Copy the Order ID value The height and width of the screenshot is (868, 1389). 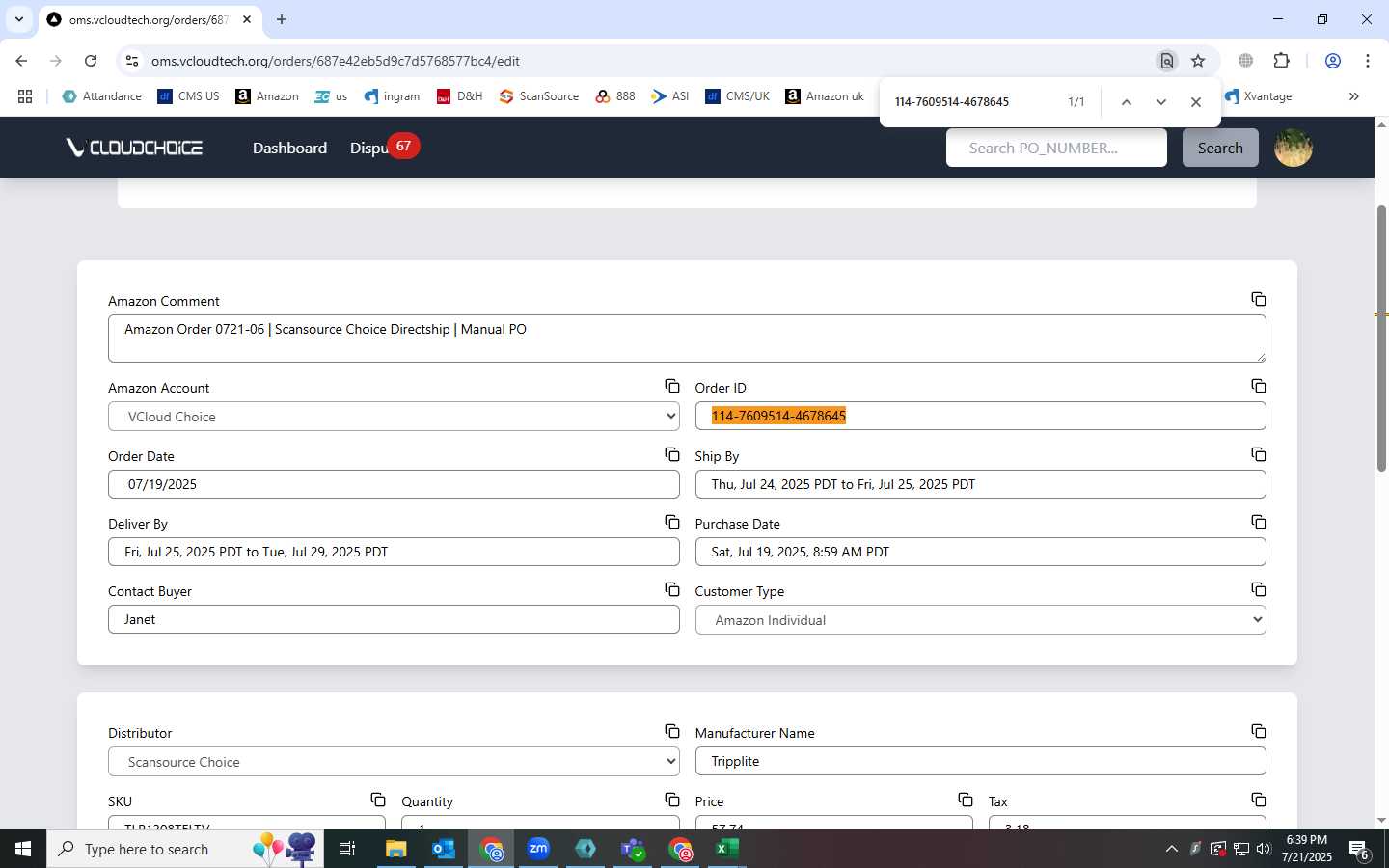click(x=1258, y=386)
